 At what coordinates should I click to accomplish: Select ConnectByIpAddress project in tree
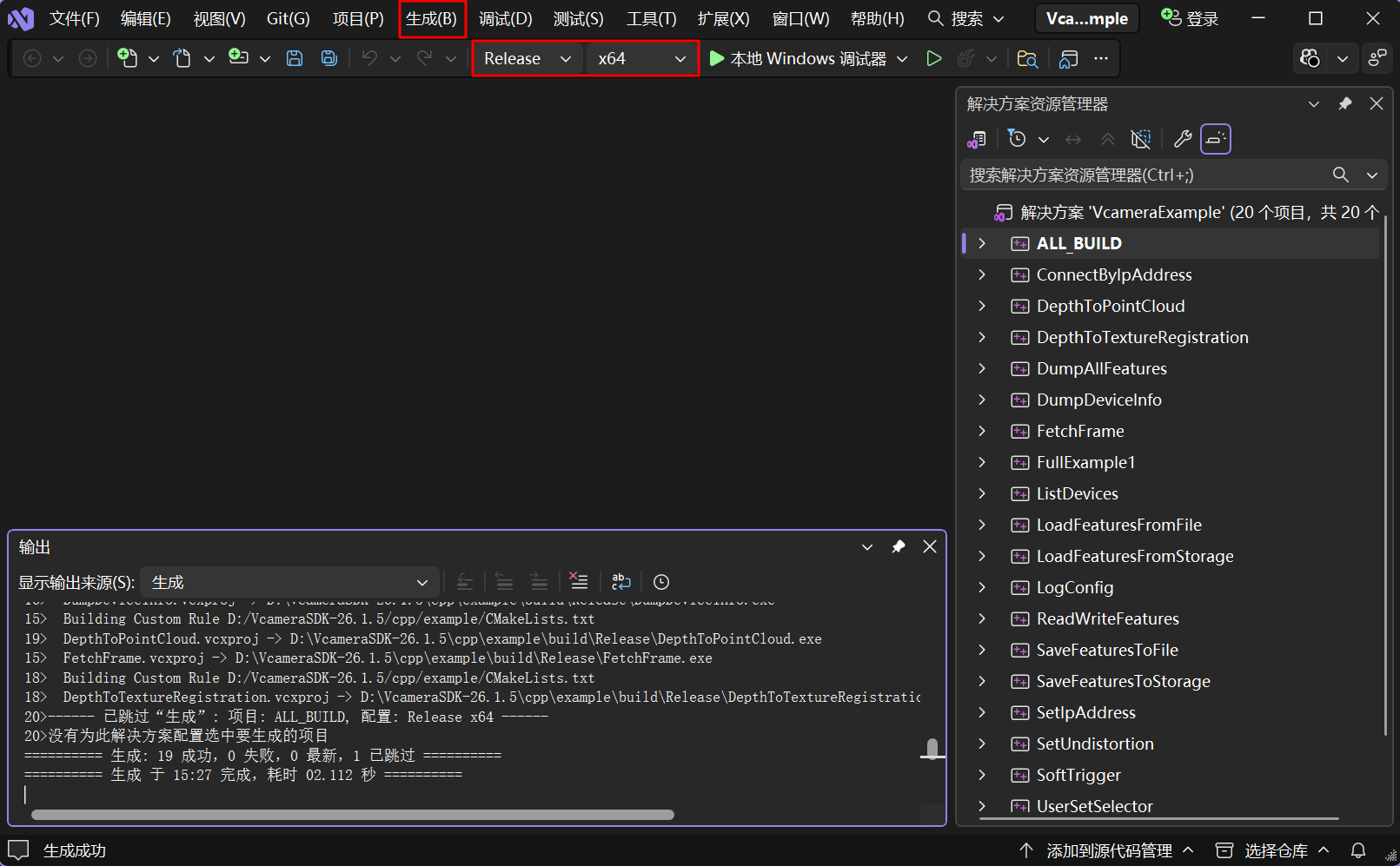click(x=1114, y=274)
